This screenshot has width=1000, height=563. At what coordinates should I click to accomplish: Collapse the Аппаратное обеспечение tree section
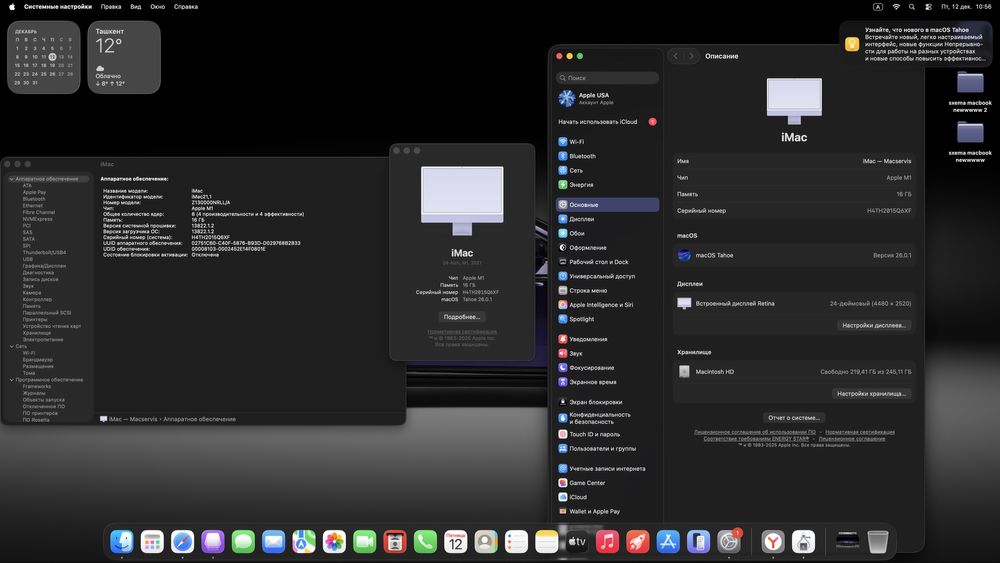pyautogui.click(x=12, y=179)
